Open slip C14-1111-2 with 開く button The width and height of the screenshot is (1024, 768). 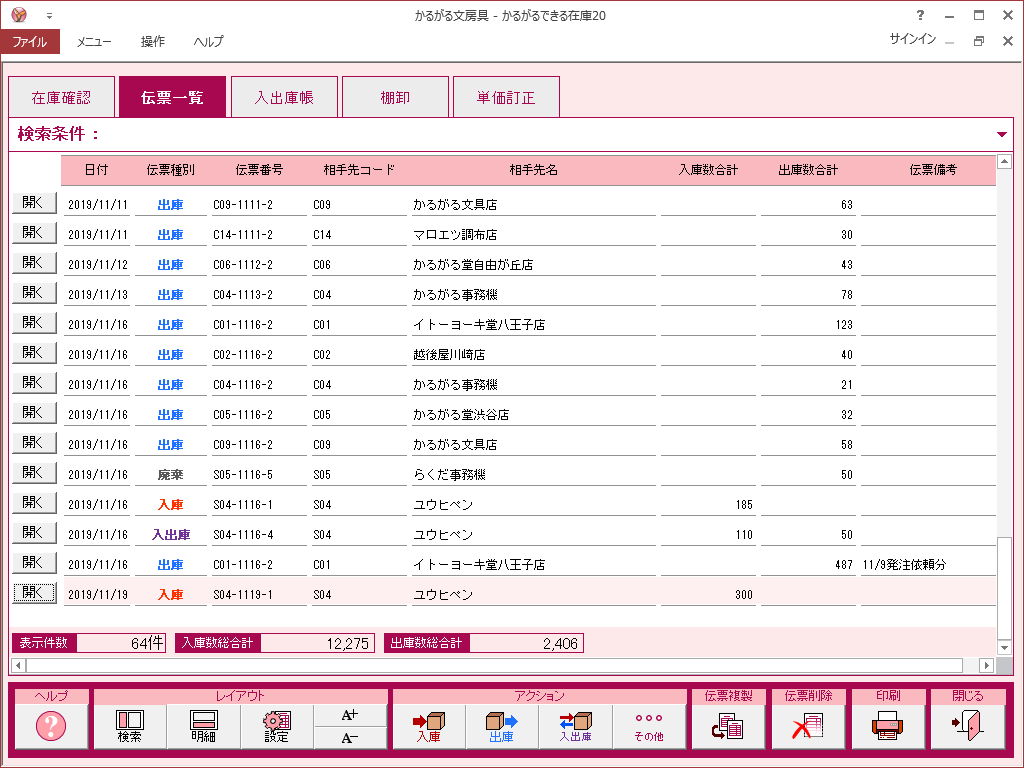point(34,233)
